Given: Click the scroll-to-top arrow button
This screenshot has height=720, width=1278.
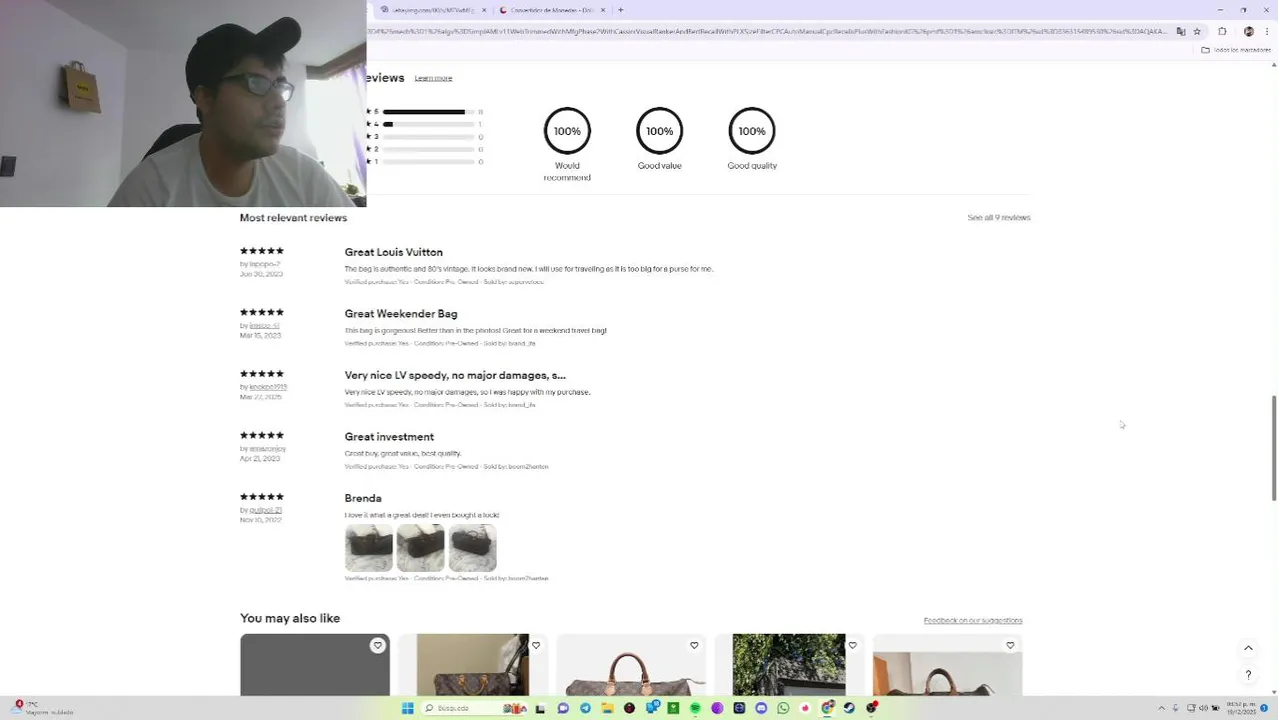Looking at the screenshot, I should (x=1248, y=648).
